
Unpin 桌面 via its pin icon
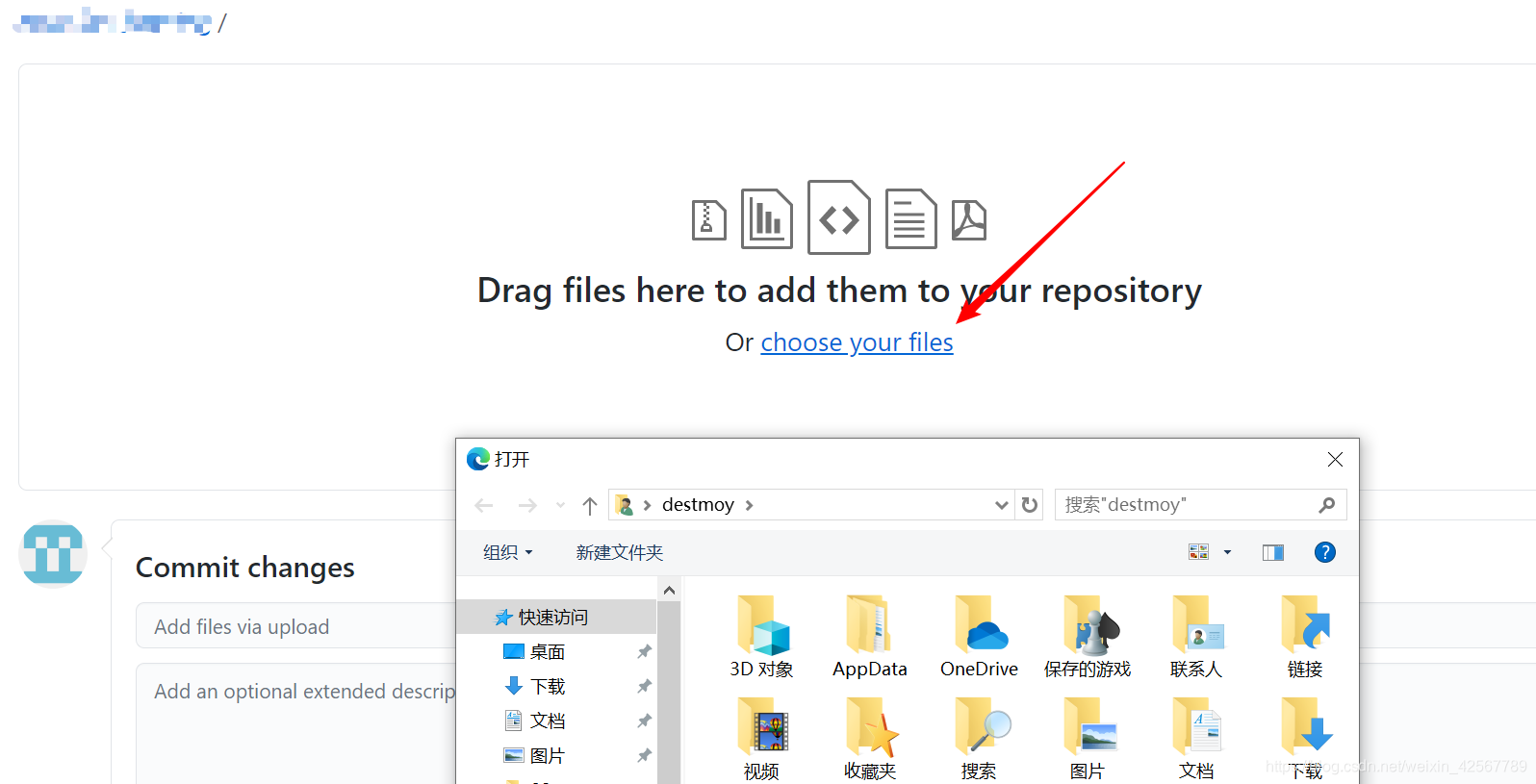(644, 651)
